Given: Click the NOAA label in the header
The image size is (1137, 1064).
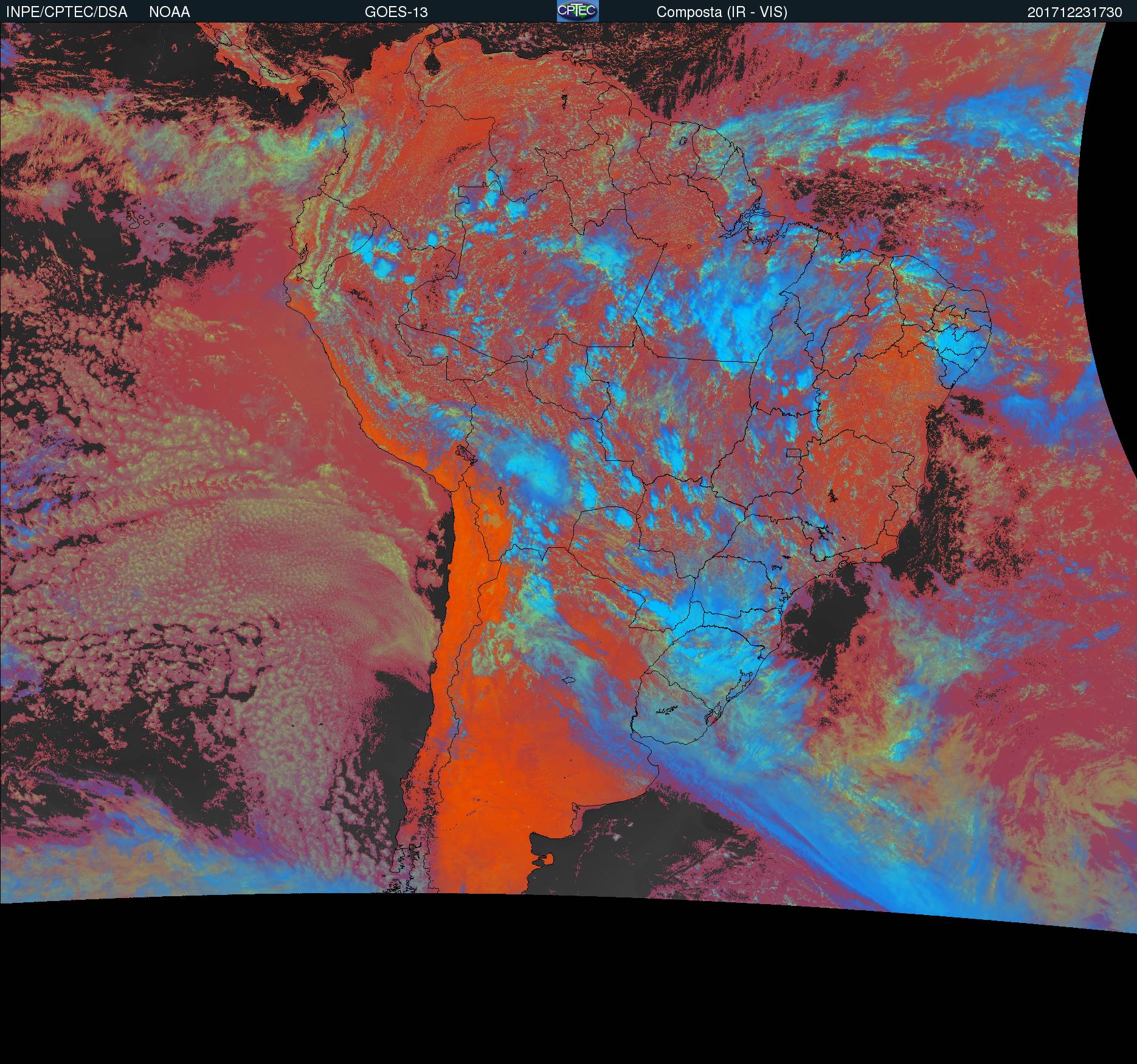Looking at the screenshot, I should (170, 12).
